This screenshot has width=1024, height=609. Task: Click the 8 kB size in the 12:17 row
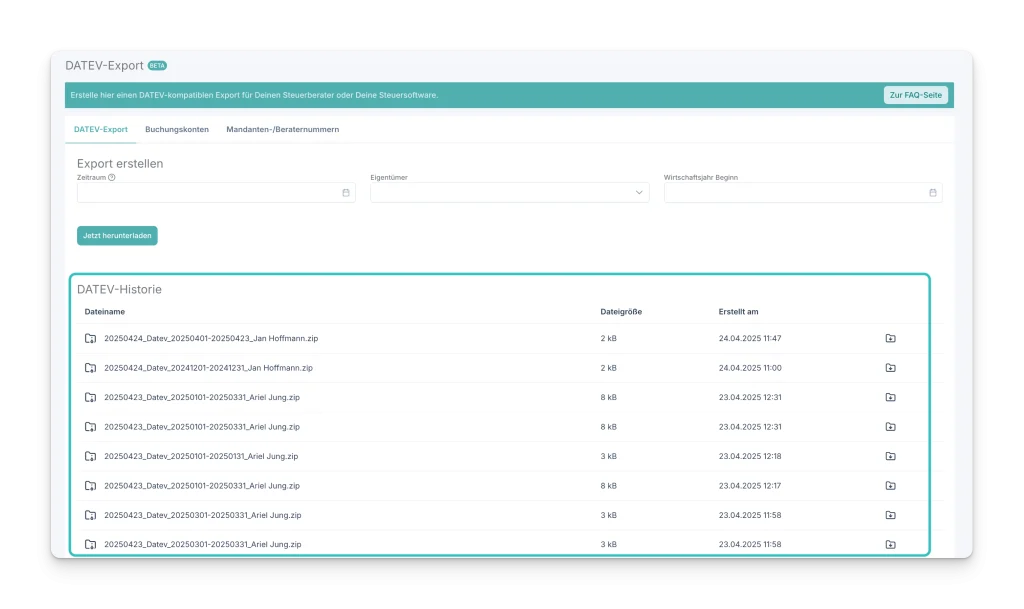tap(608, 485)
